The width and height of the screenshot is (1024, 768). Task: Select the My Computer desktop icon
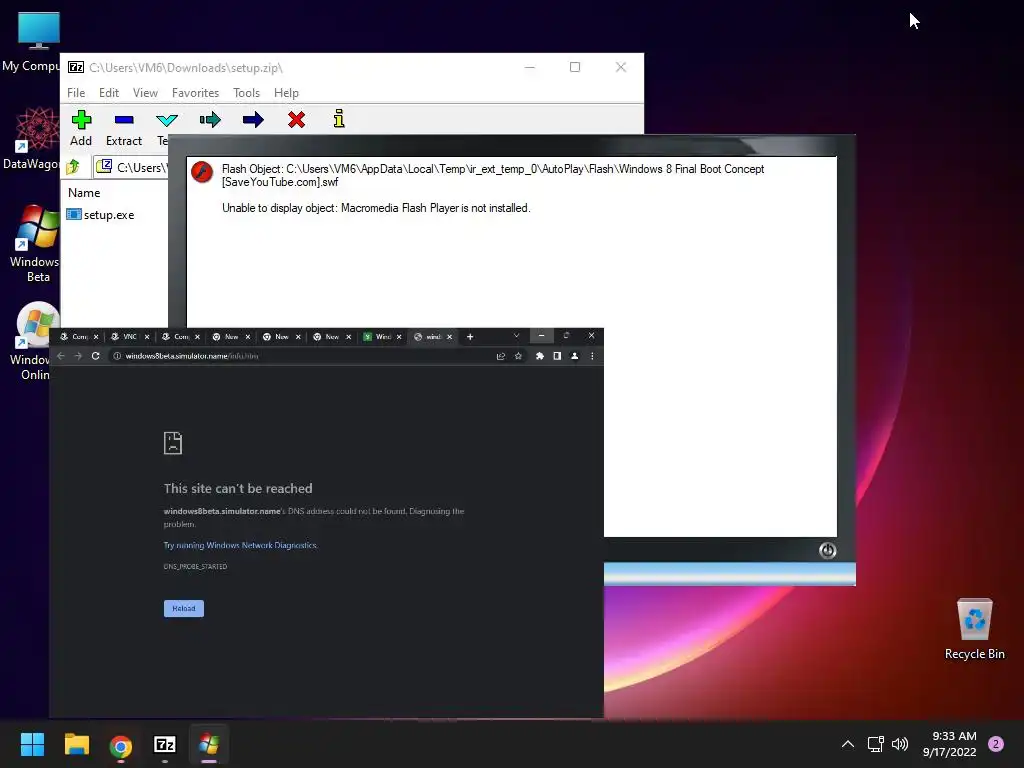point(31,42)
